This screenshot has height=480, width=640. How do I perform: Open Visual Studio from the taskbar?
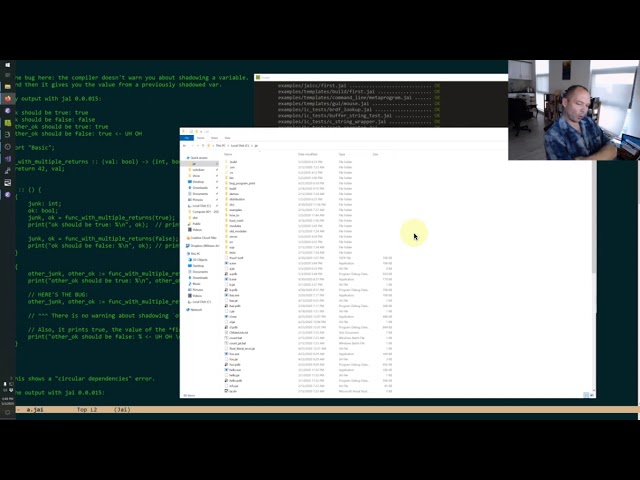point(7,159)
